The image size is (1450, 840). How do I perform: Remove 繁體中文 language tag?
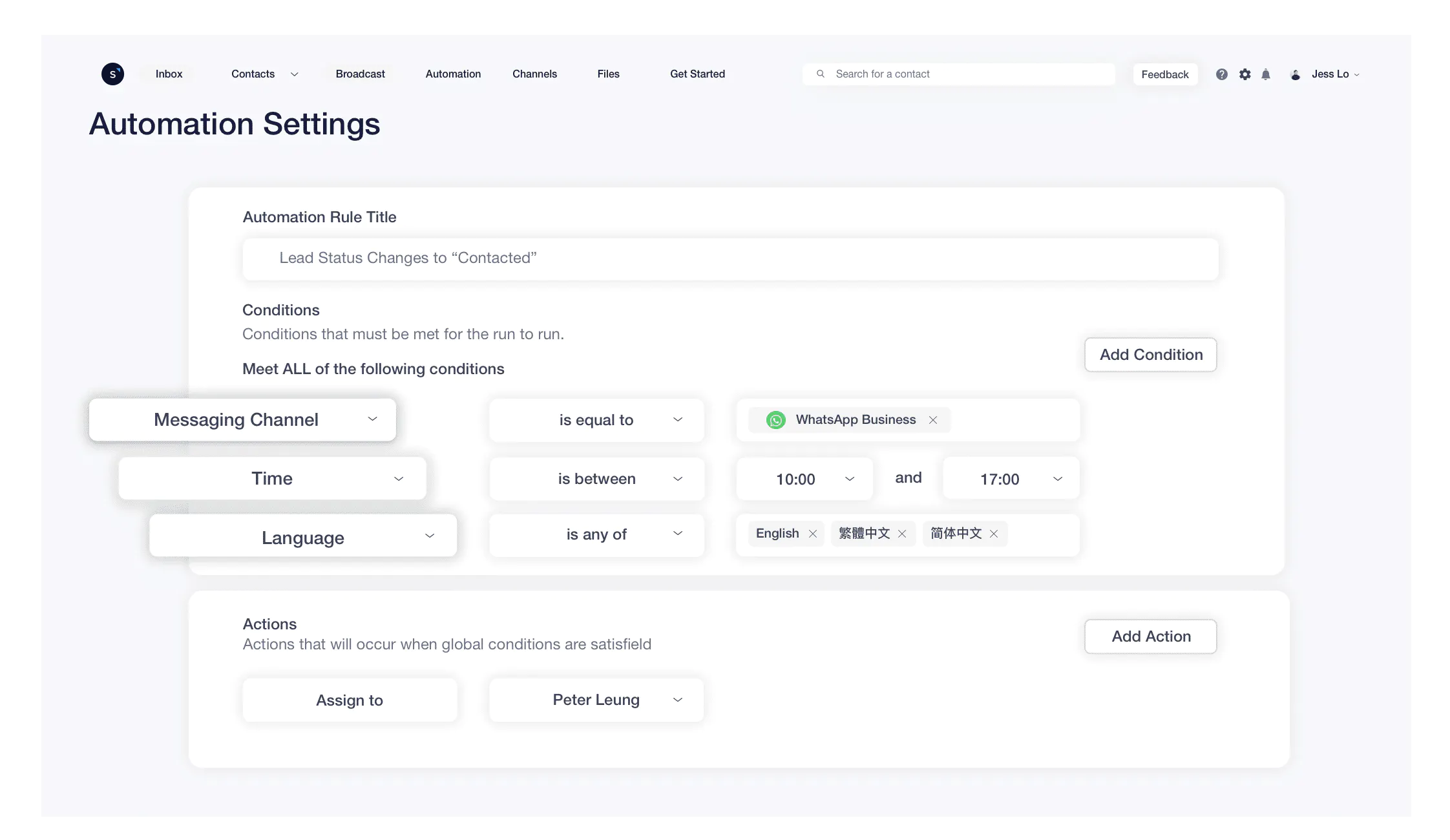coord(900,533)
